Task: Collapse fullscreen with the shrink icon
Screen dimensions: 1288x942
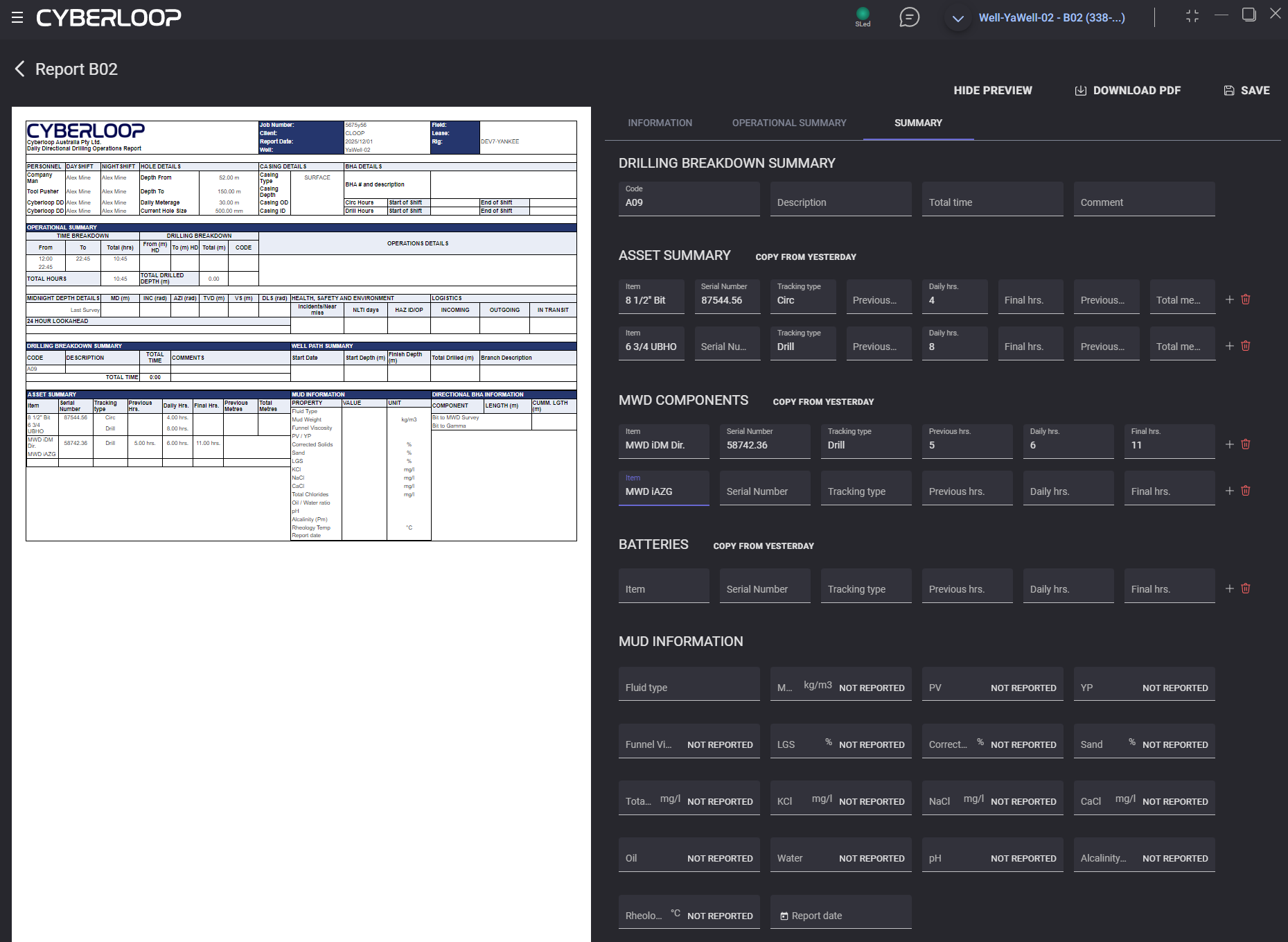Action: pyautogui.click(x=1192, y=17)
